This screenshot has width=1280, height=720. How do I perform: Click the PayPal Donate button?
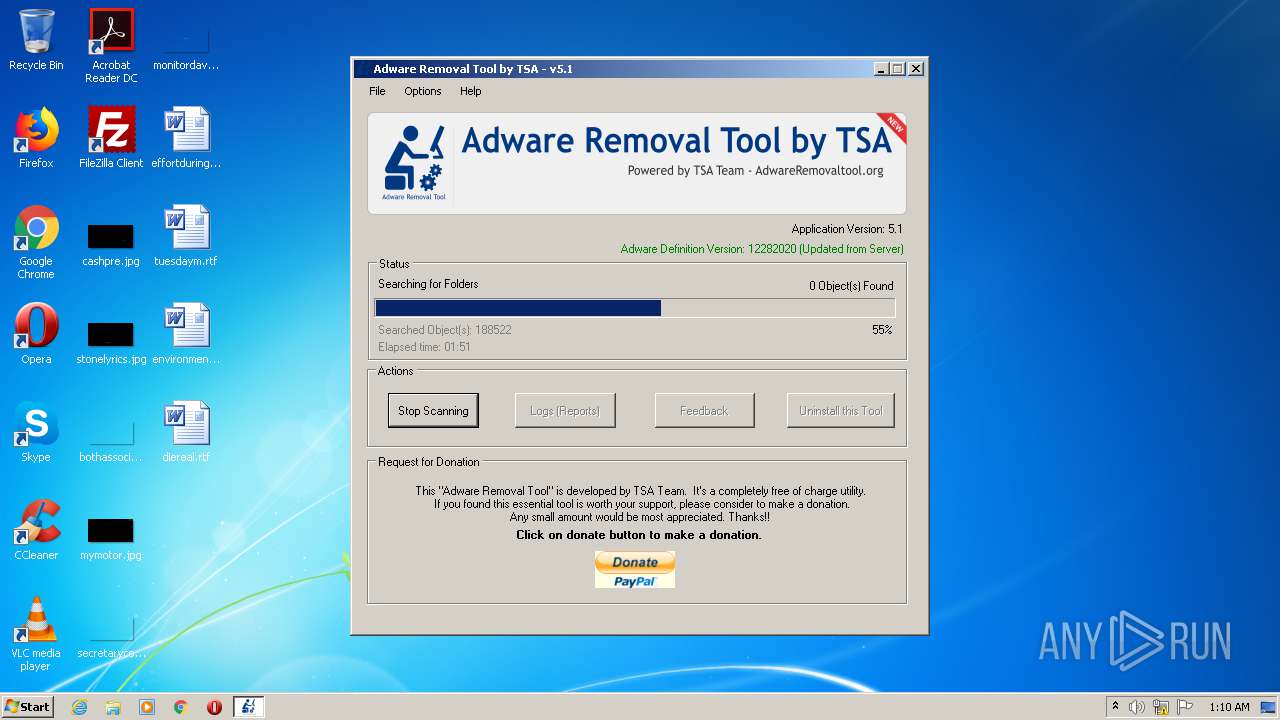[635, 569]
